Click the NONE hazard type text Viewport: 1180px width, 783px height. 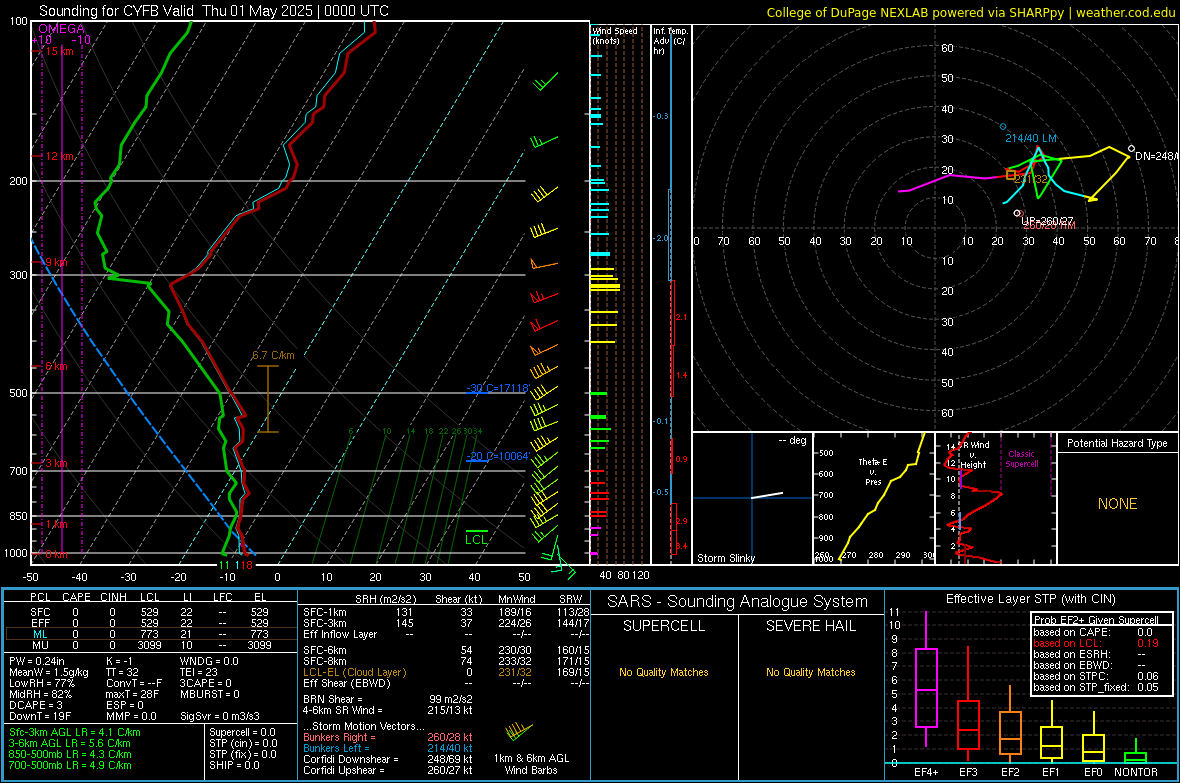click(x=1118, y=504)
